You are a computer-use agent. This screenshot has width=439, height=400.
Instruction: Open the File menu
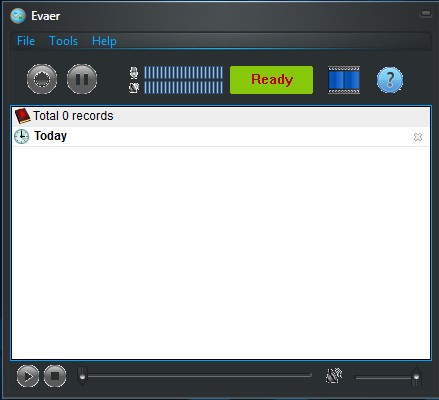pyautogui.click(x=26, y=41)
